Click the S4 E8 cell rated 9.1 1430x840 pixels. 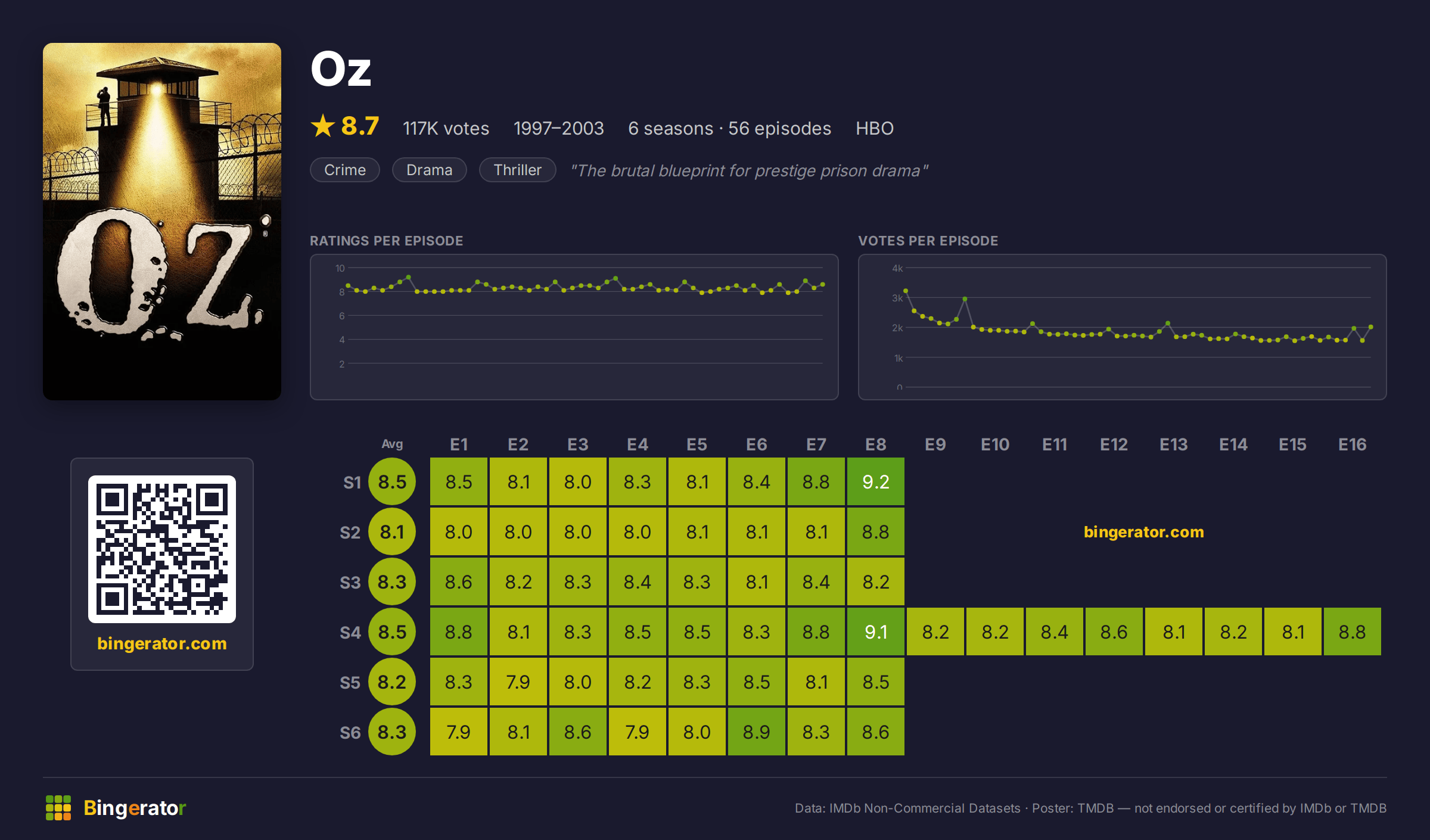pyautogui.click(x=876, y=631)
